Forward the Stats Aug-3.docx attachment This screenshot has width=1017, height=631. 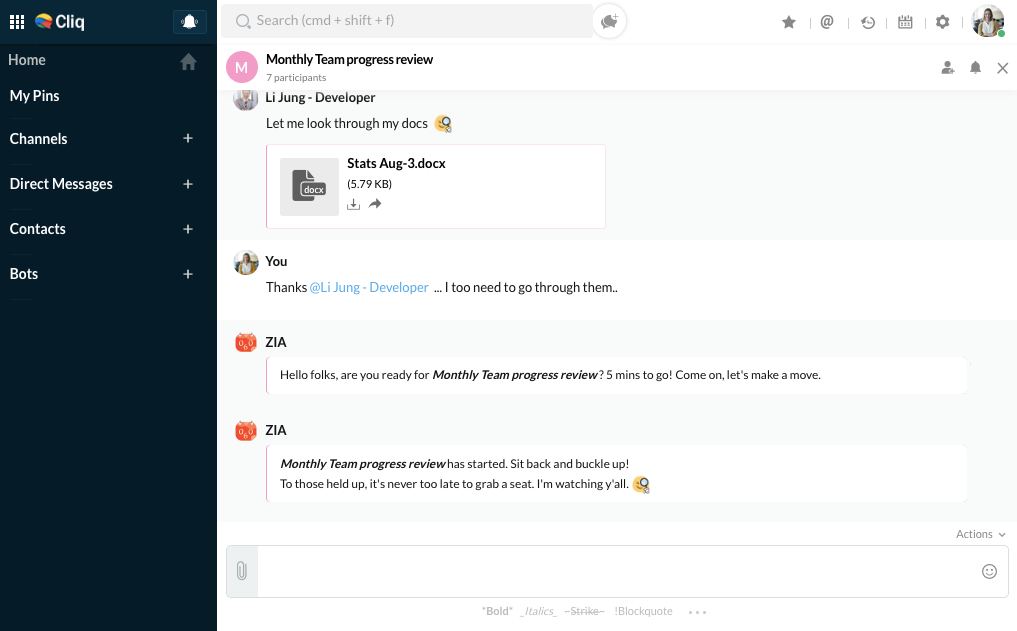[375, 204]
